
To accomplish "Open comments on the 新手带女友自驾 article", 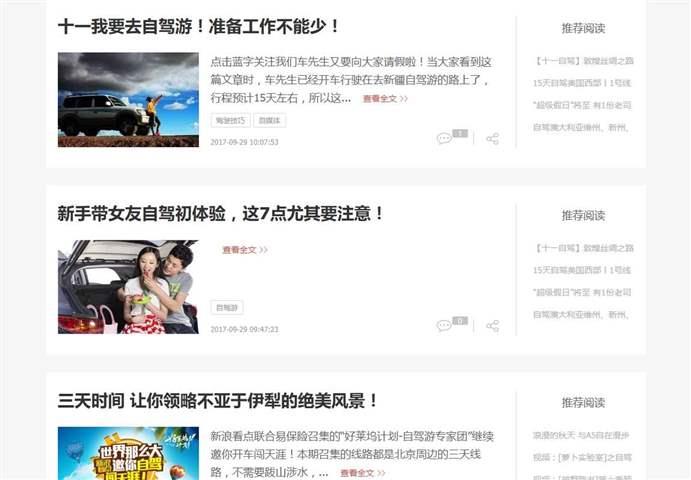I will point(445,325).
